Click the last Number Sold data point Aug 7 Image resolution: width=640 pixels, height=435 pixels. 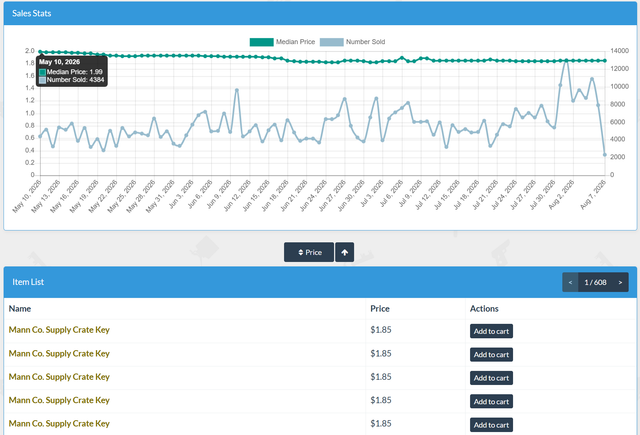pos(605,155)
